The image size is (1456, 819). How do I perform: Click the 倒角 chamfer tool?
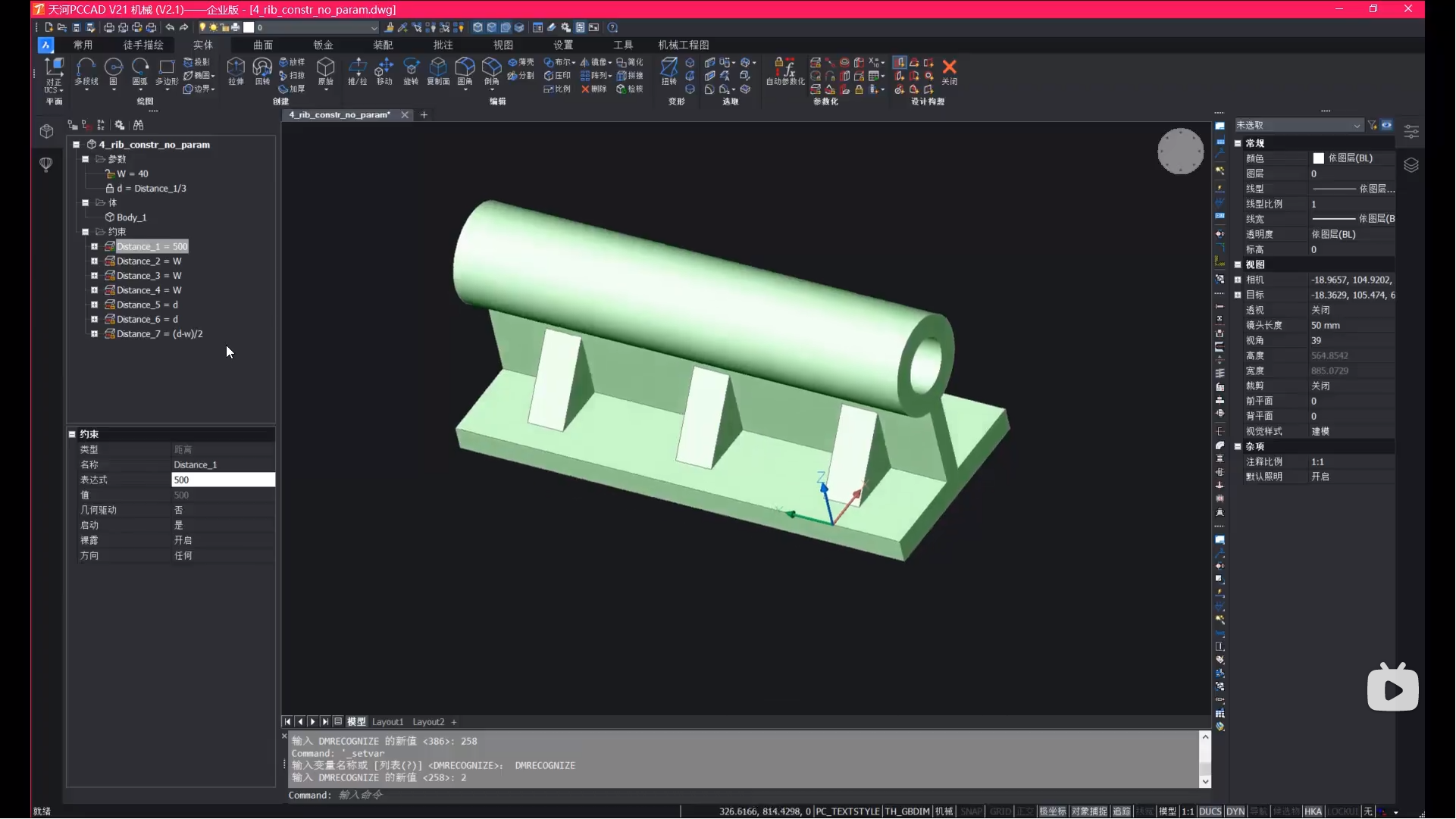492,71
